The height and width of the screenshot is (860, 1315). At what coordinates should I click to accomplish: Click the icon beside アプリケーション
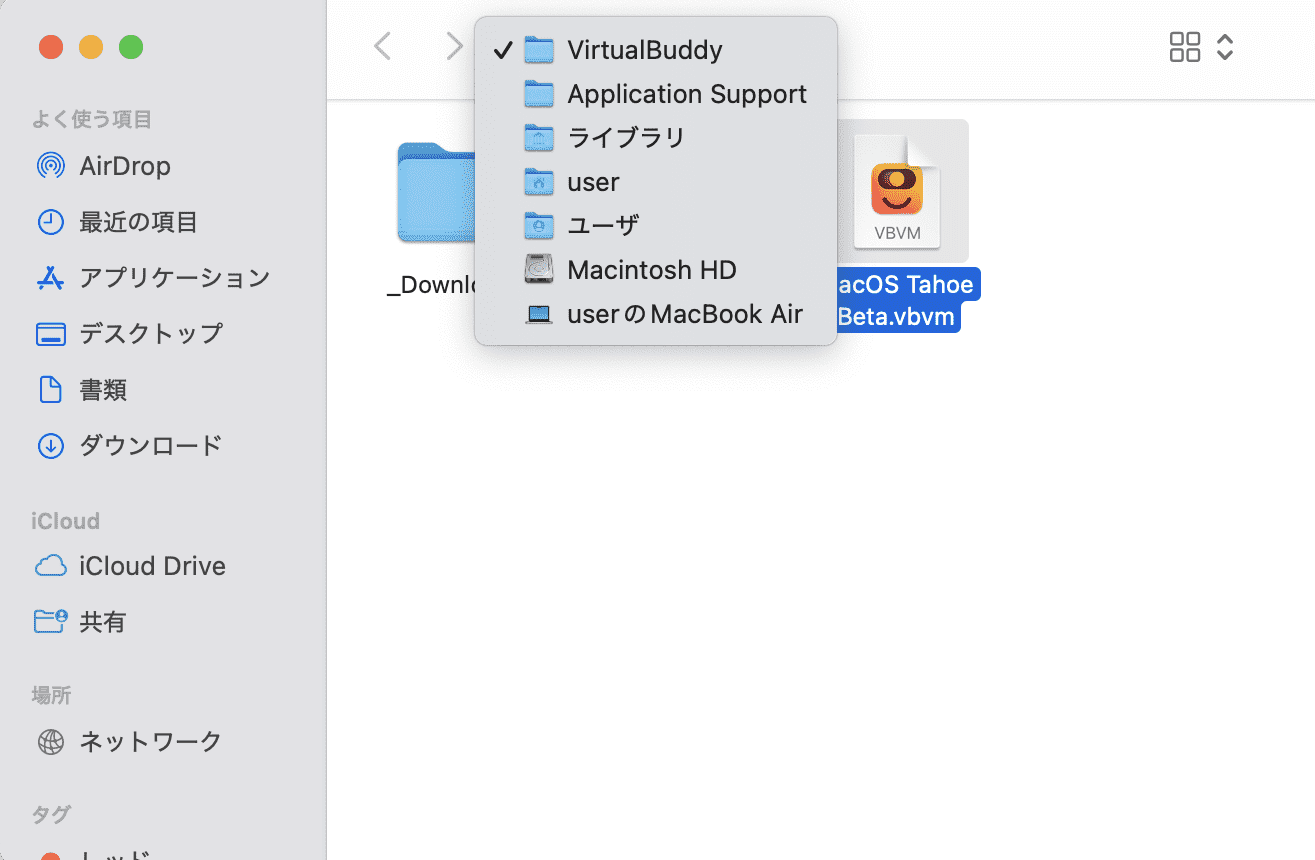click(50, 278)
